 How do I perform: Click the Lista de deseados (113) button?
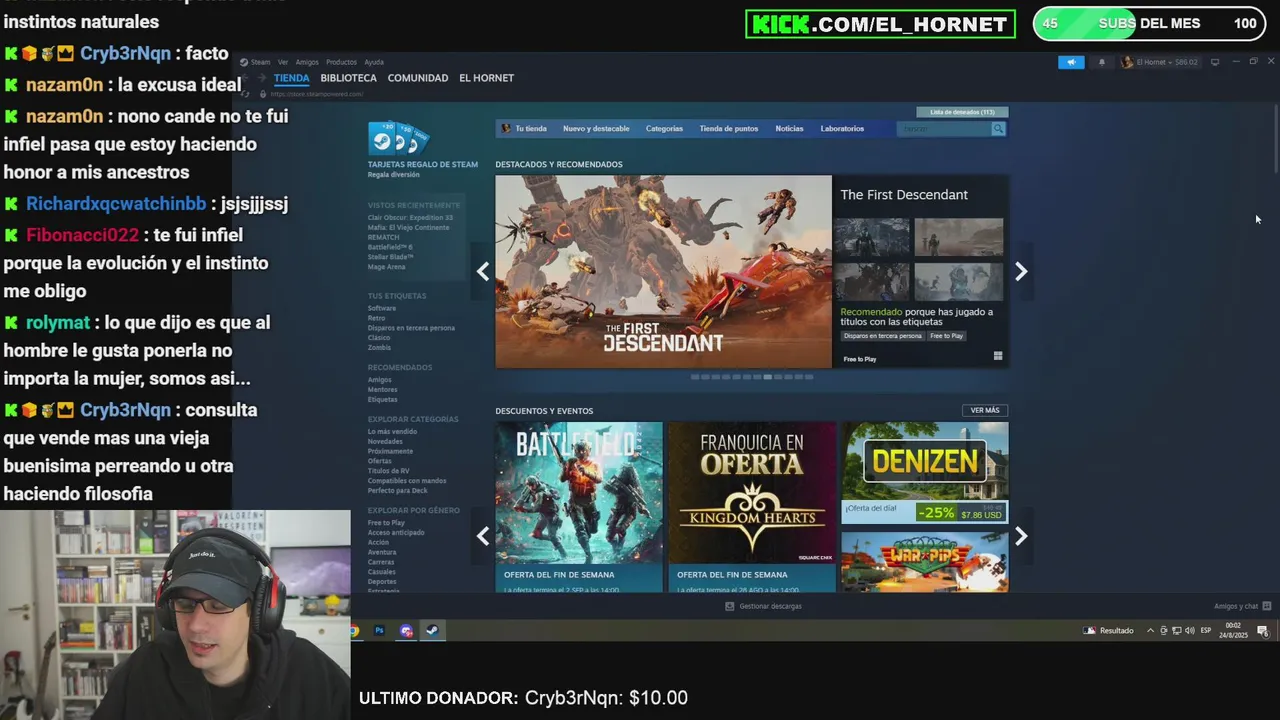click(x=962, y=112)
